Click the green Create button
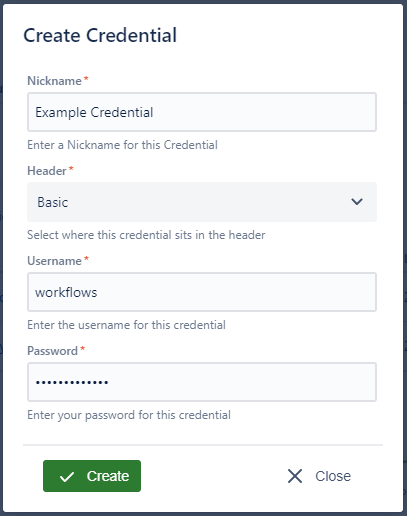 (x=92, y=476)
